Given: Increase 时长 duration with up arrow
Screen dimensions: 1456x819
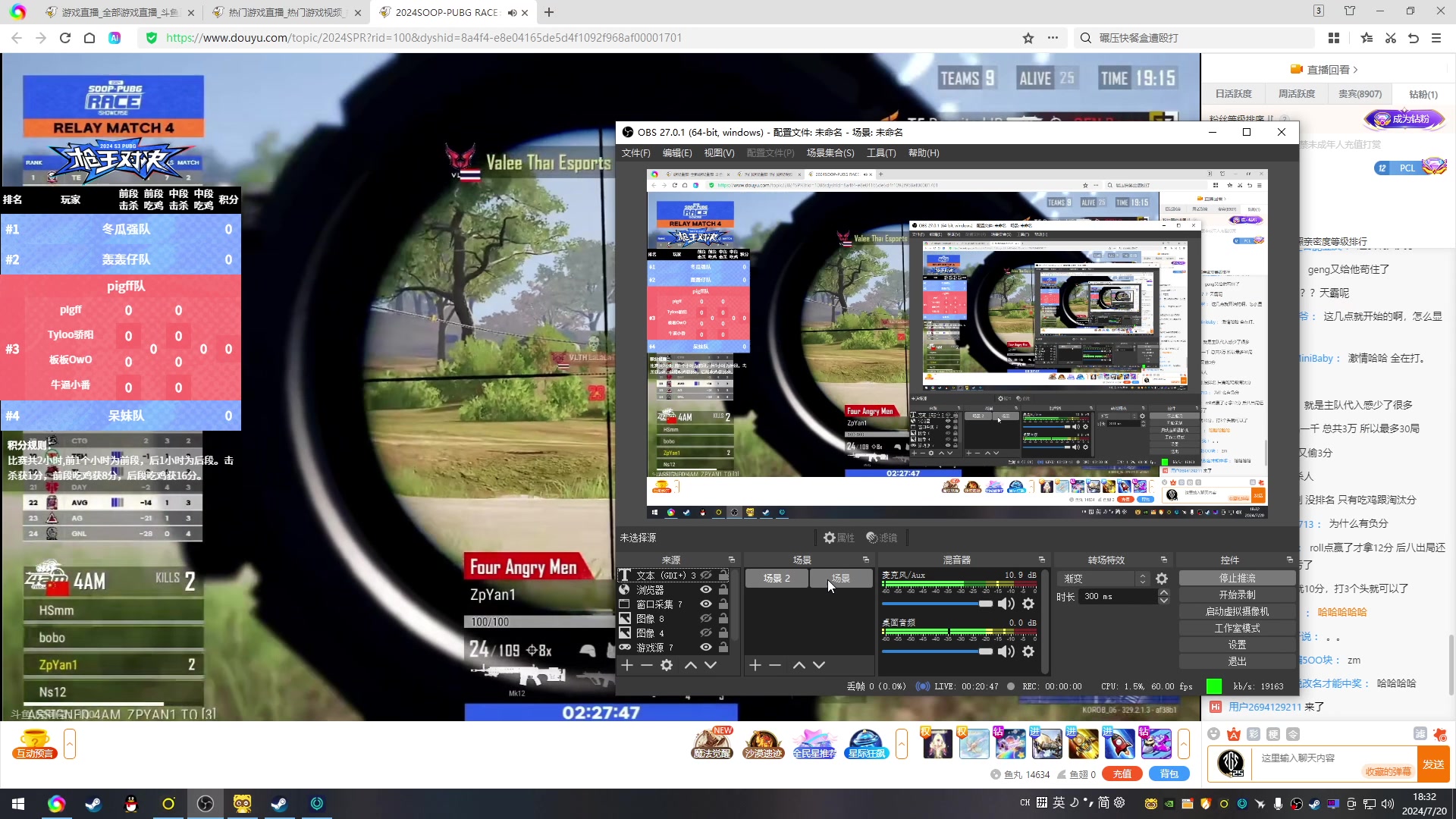Looking at the screenshot, I should tap(1164, 592).
